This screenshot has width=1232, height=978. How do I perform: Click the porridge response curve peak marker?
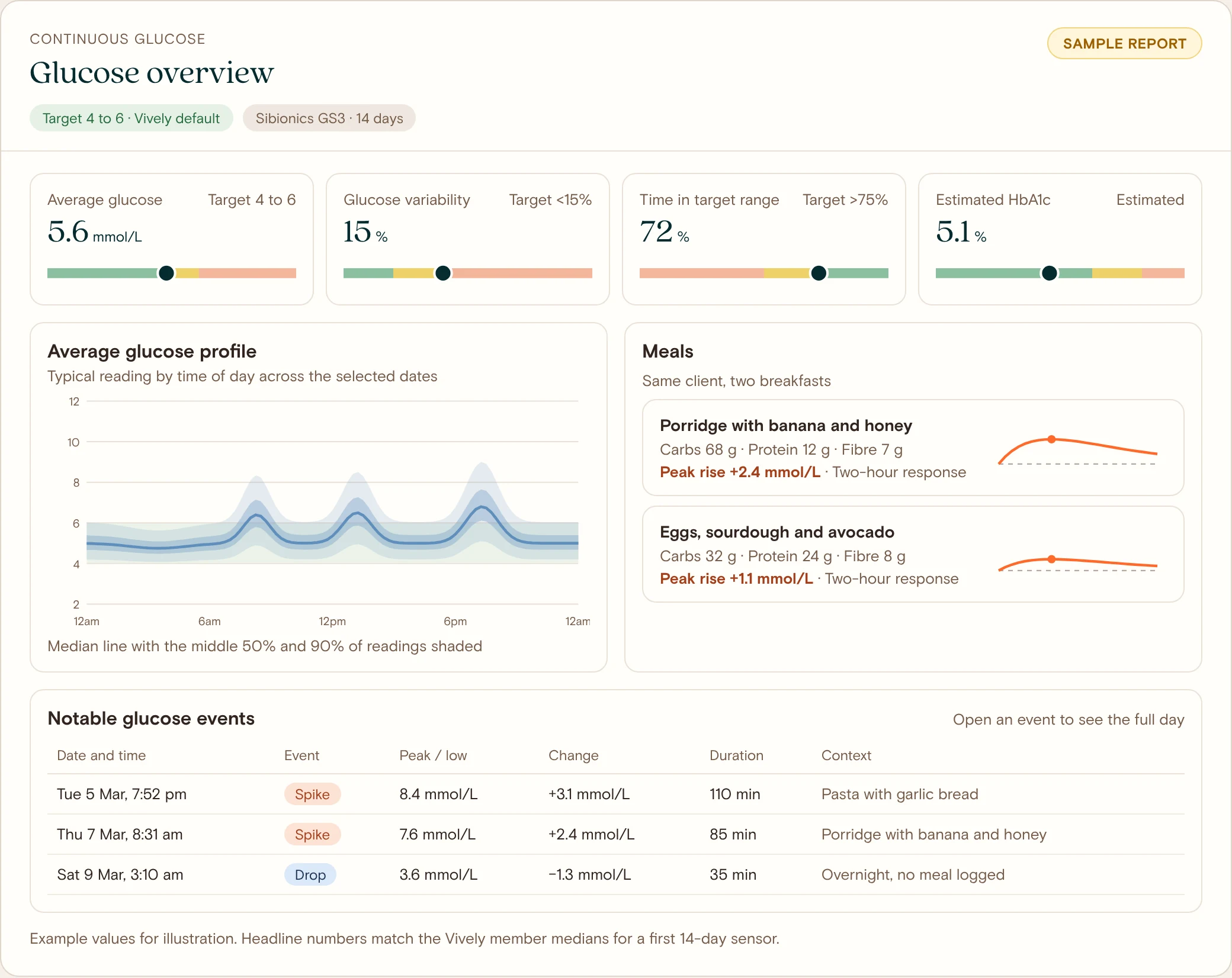[1051, 439]
